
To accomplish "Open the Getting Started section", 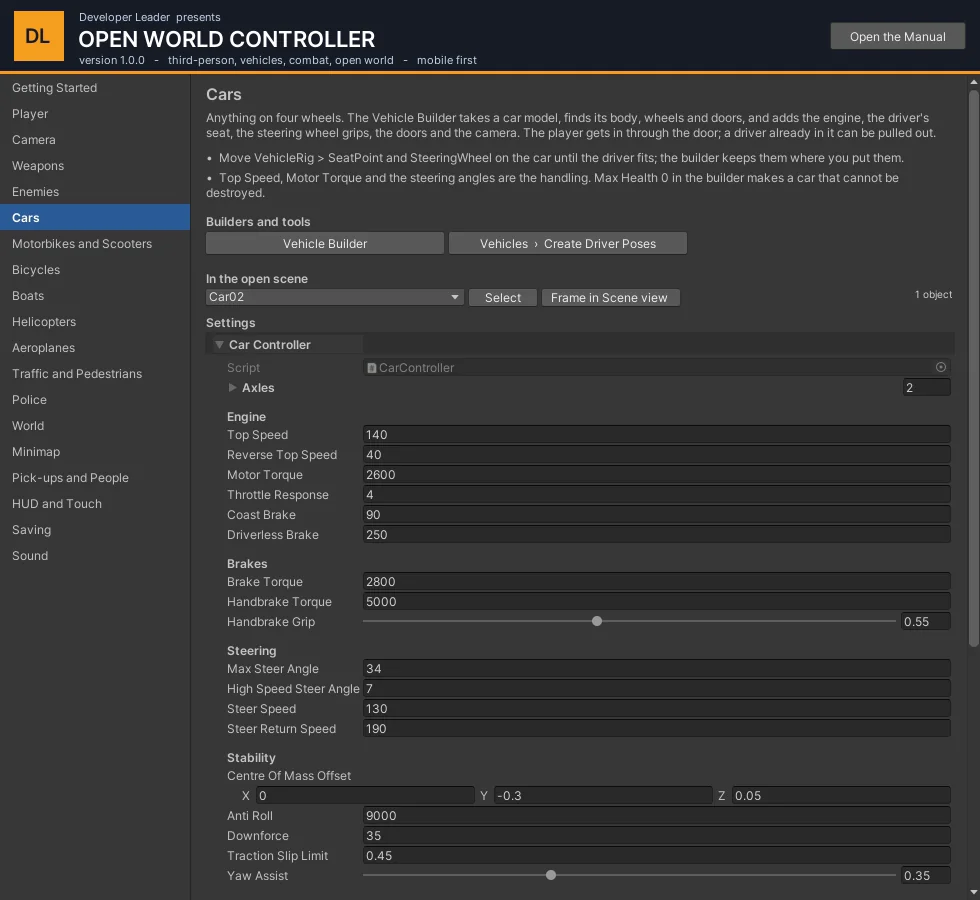I will pos(95,88).
